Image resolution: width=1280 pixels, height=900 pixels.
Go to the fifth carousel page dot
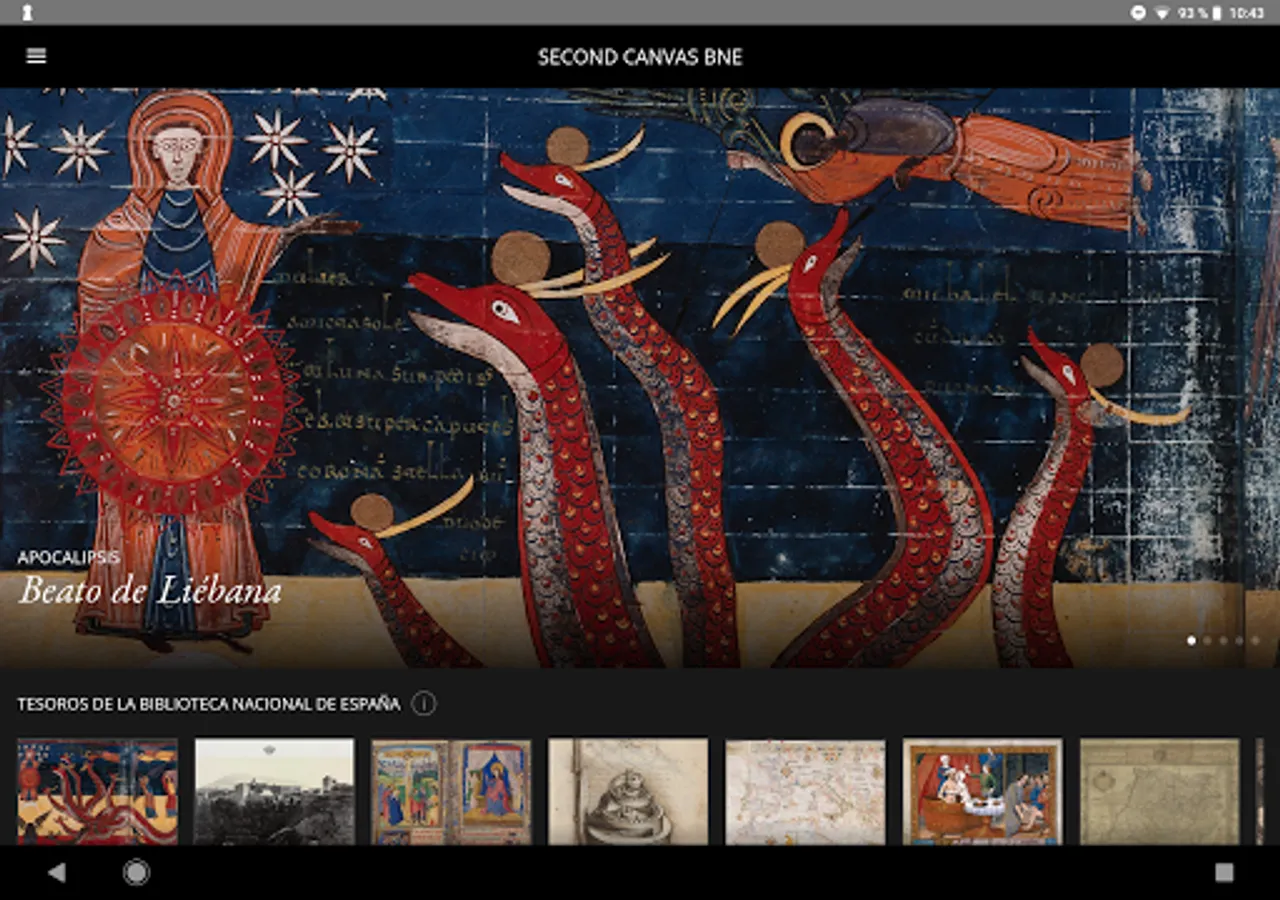pos(1255,640)
